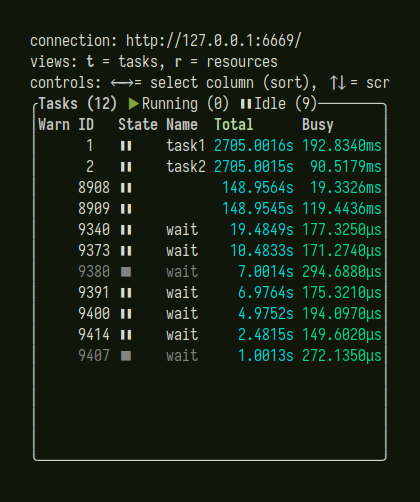Click the left-right arrows control hint
Viewport: 420px width, 502px height.
[x=122, y=83]
